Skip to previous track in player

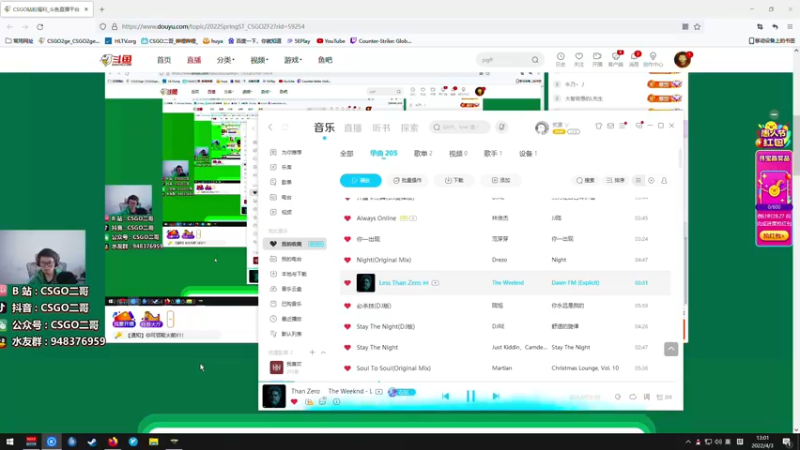tap(445, 396)
